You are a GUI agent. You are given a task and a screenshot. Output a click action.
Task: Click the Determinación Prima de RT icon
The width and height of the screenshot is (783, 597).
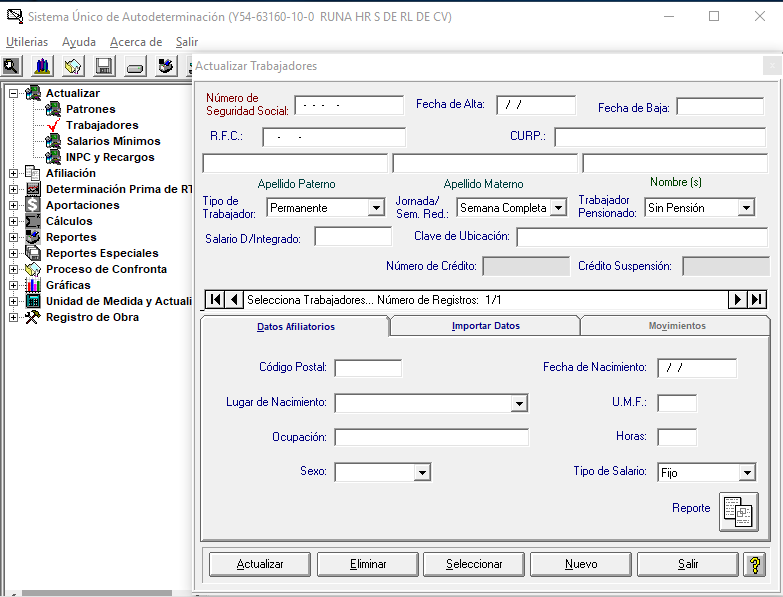[32, 189]
